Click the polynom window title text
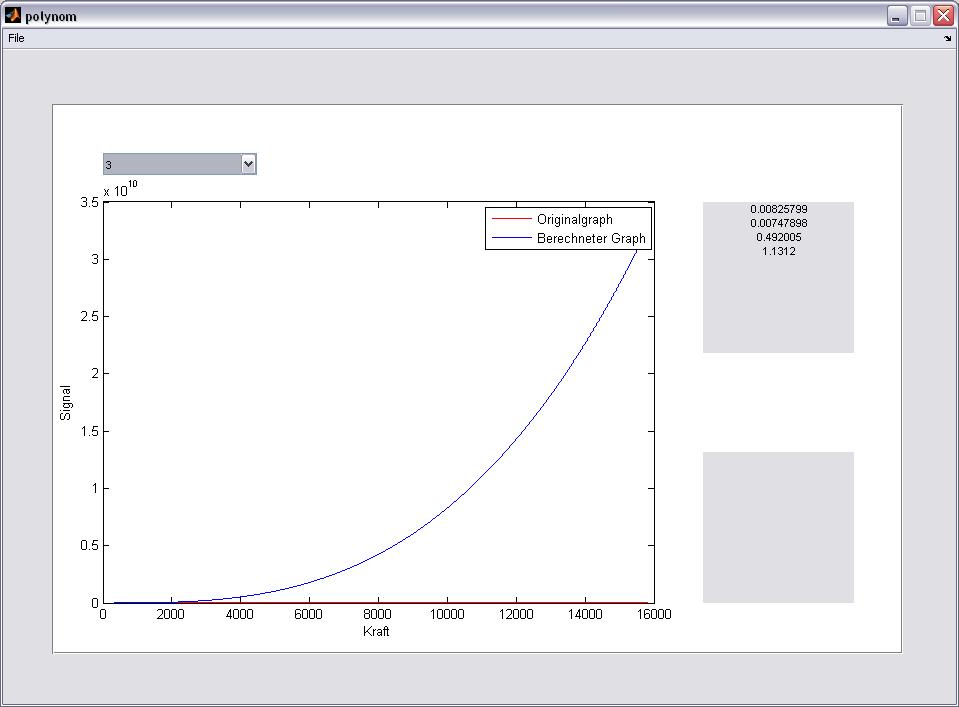959x707 pixels. pyautogui.click(x=50, y=16)
